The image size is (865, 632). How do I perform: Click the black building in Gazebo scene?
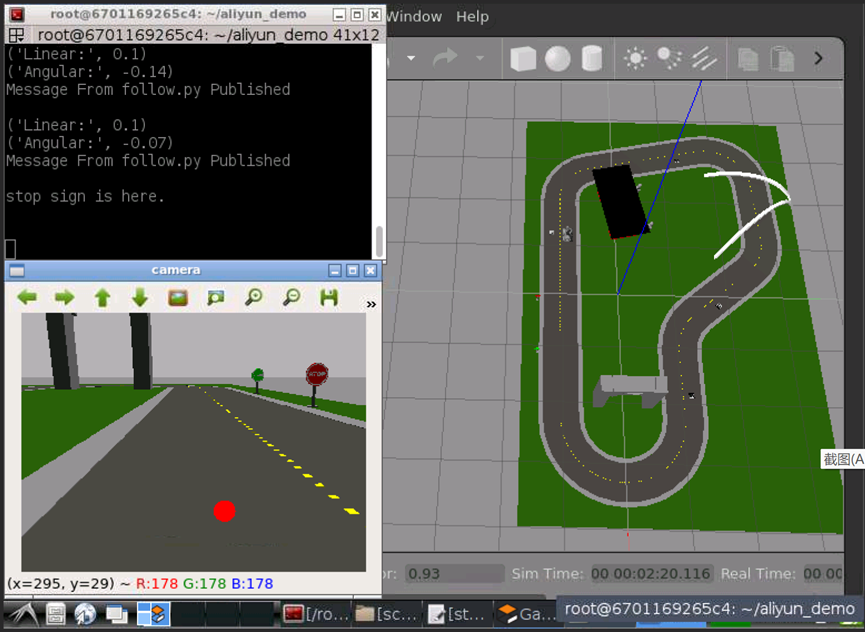pos(621,201)
